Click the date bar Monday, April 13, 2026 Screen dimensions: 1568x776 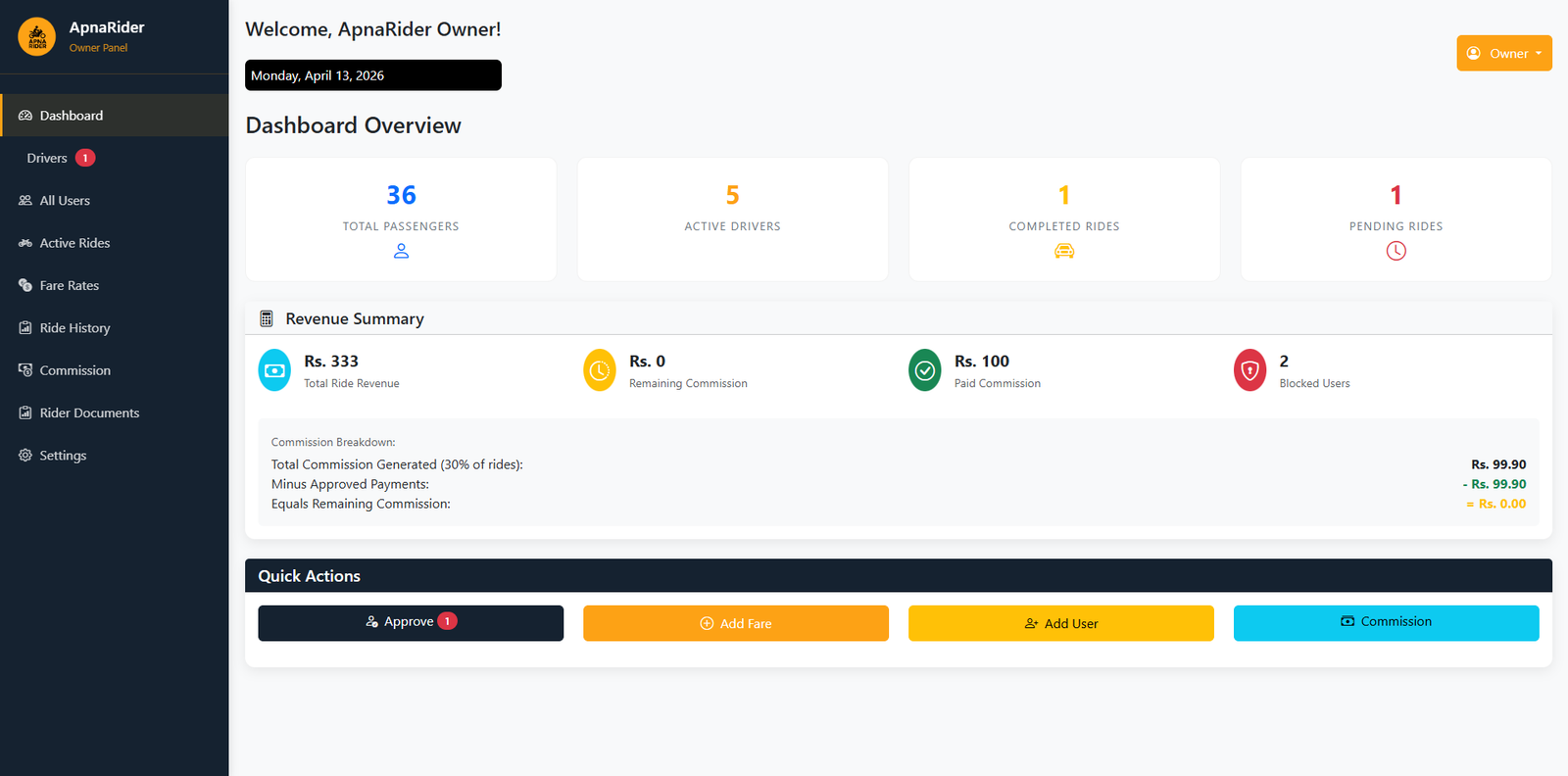tap(373, 75)
